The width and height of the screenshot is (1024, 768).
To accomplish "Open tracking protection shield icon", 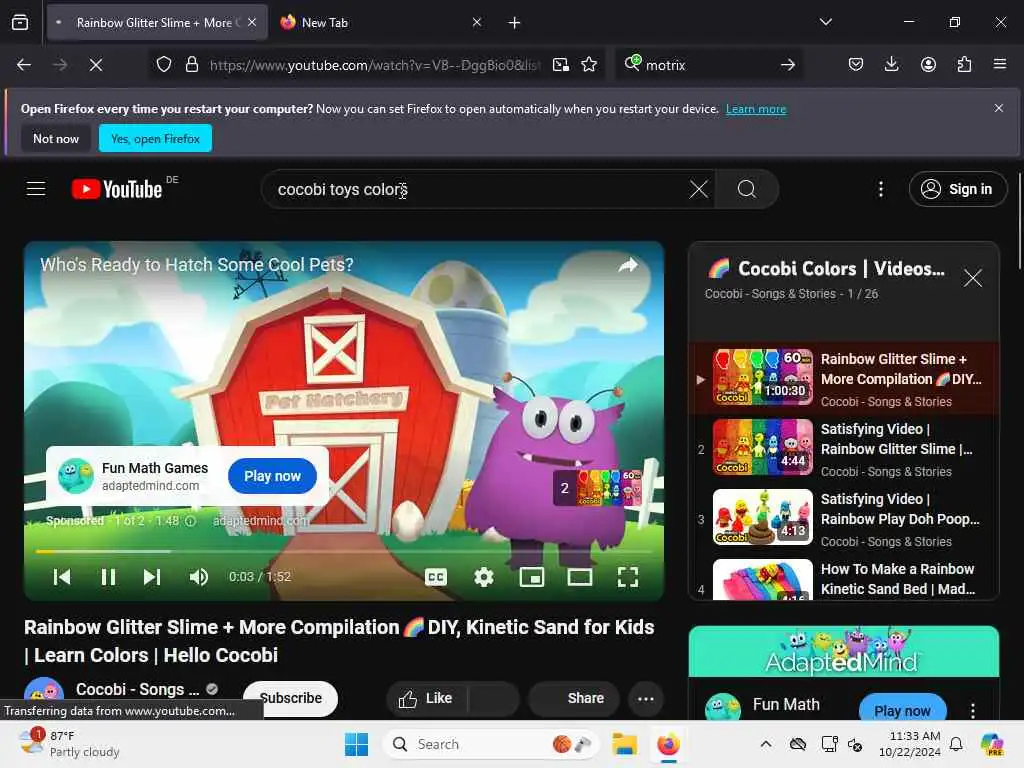I will [x=164, y=65].
